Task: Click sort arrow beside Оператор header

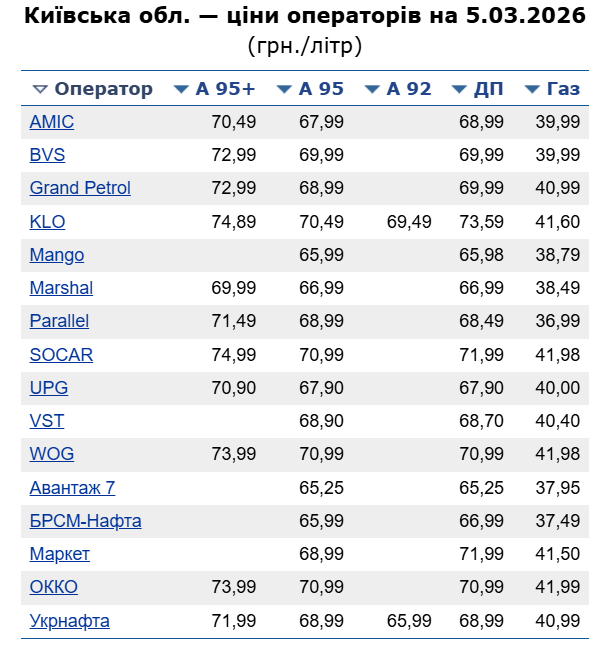Action: tap(40, 89)
